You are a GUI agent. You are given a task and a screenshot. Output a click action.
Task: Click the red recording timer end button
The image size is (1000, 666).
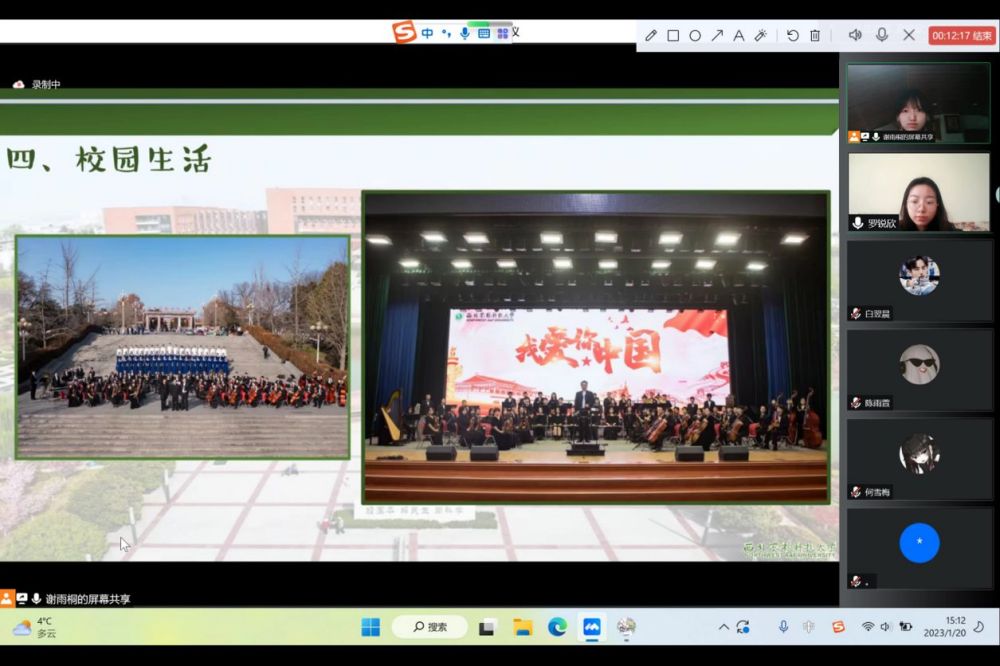(962, 35)
